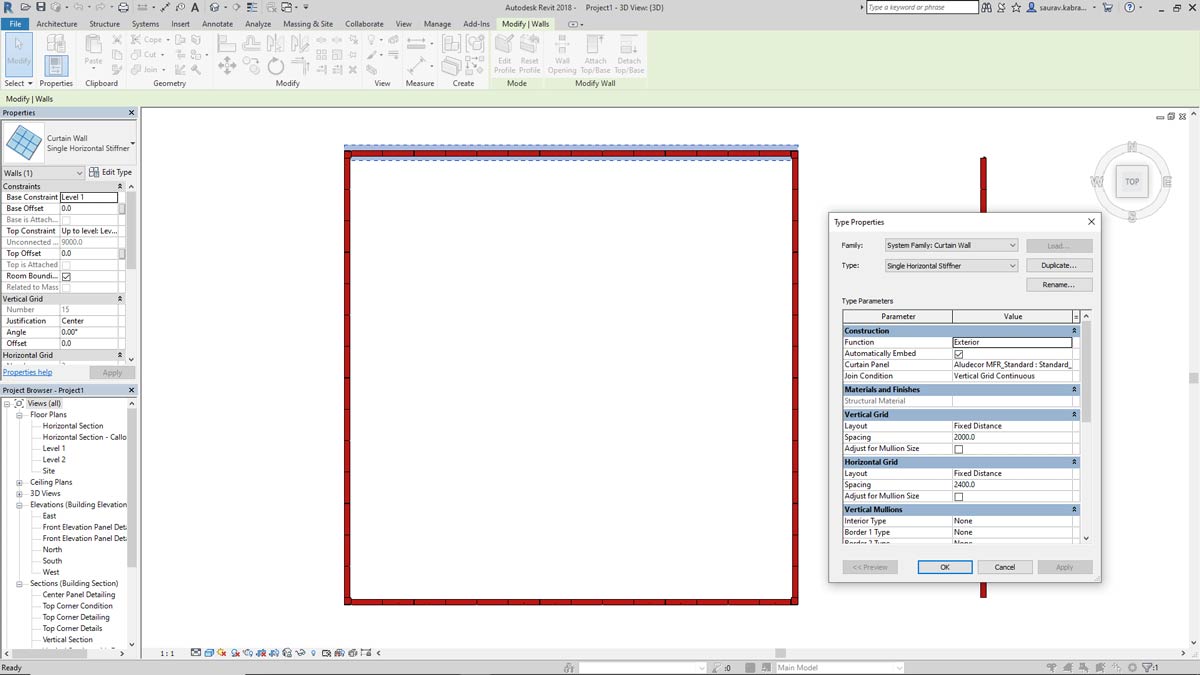The height and width of the screenshot is (675, 1200).
Task: Click the Revit application logo button
Action: click(x=8, y=7)
